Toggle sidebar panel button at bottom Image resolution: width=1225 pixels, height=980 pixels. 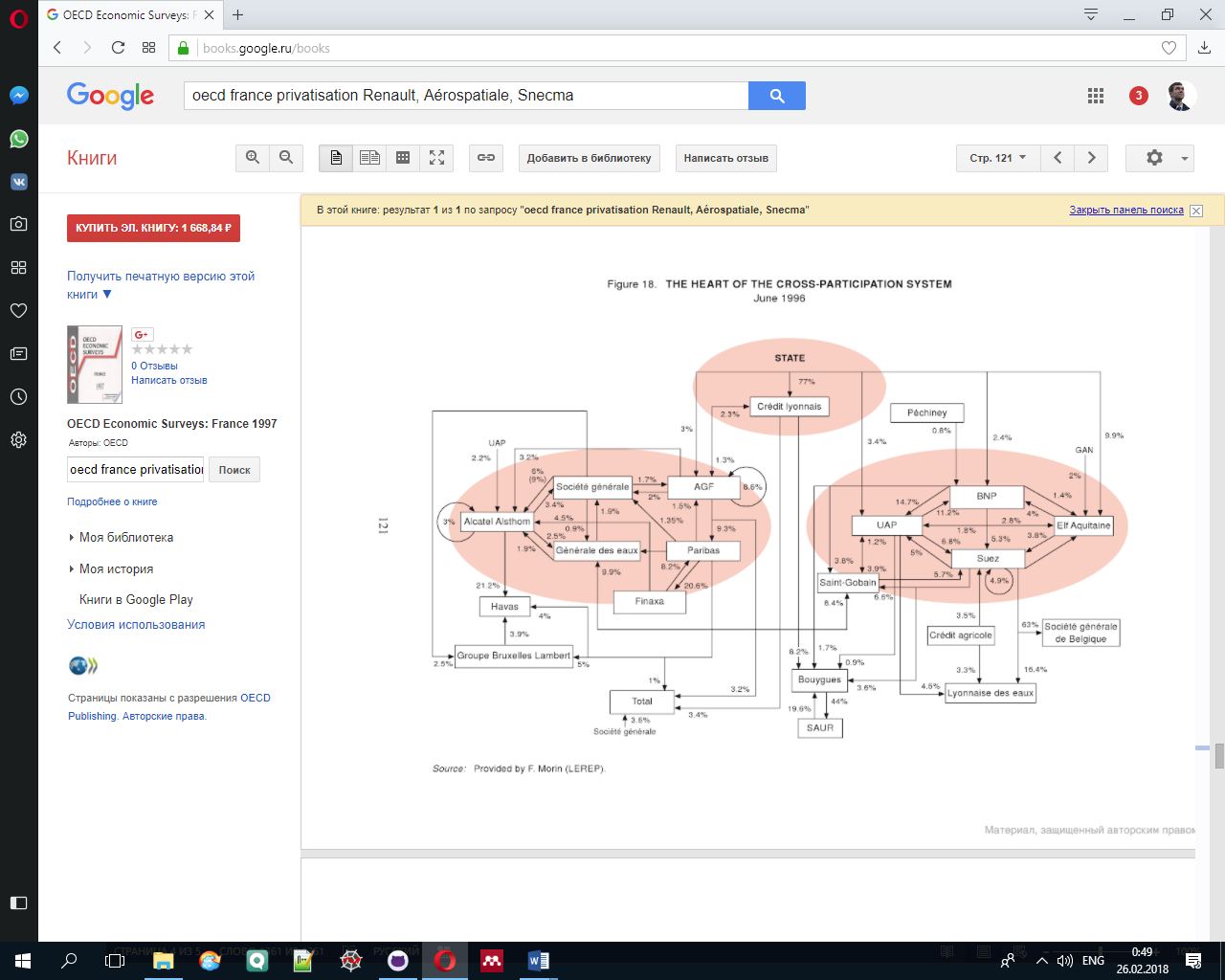coord(18,902)
